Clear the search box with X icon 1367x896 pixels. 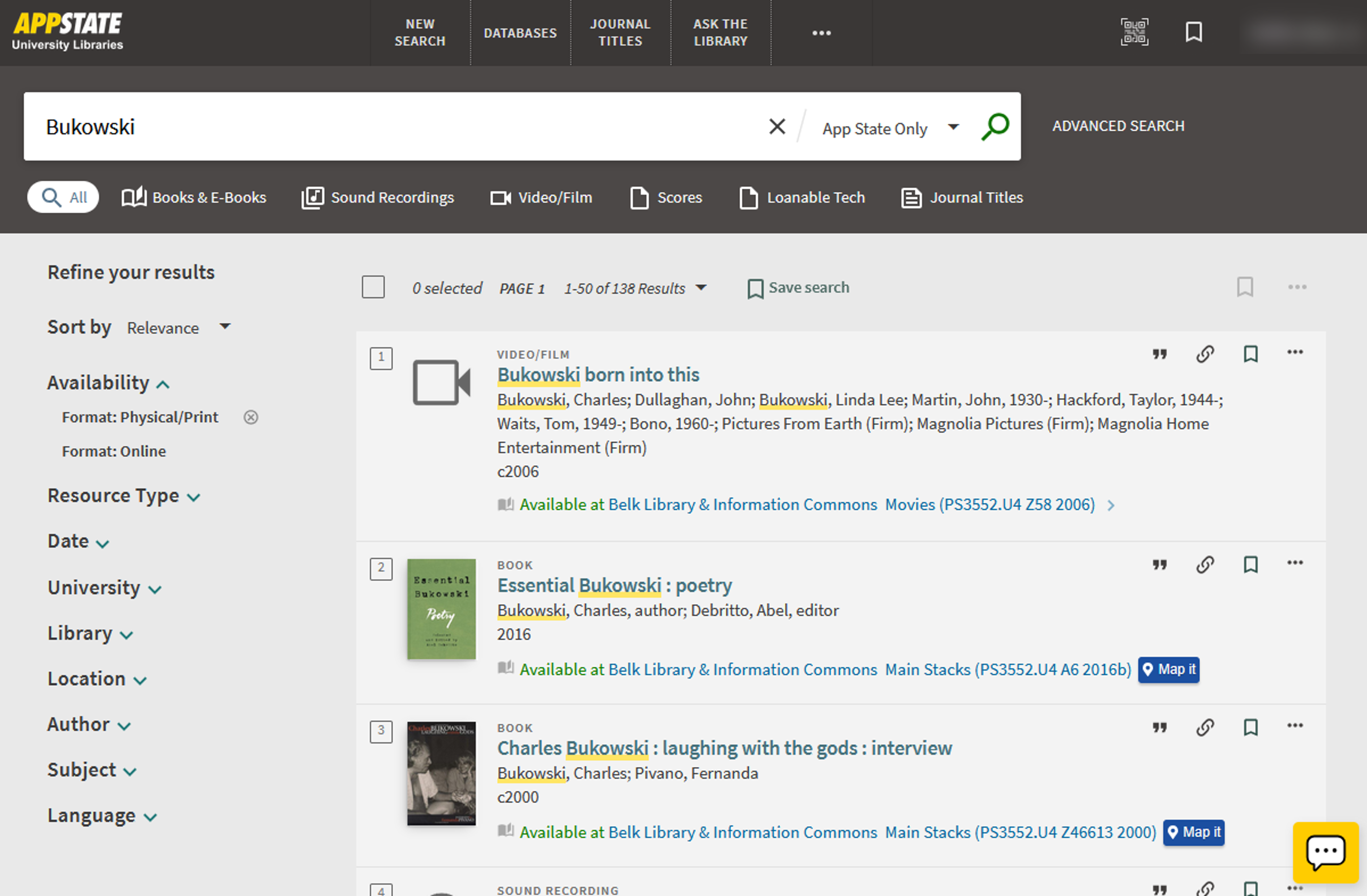point(777,126)
